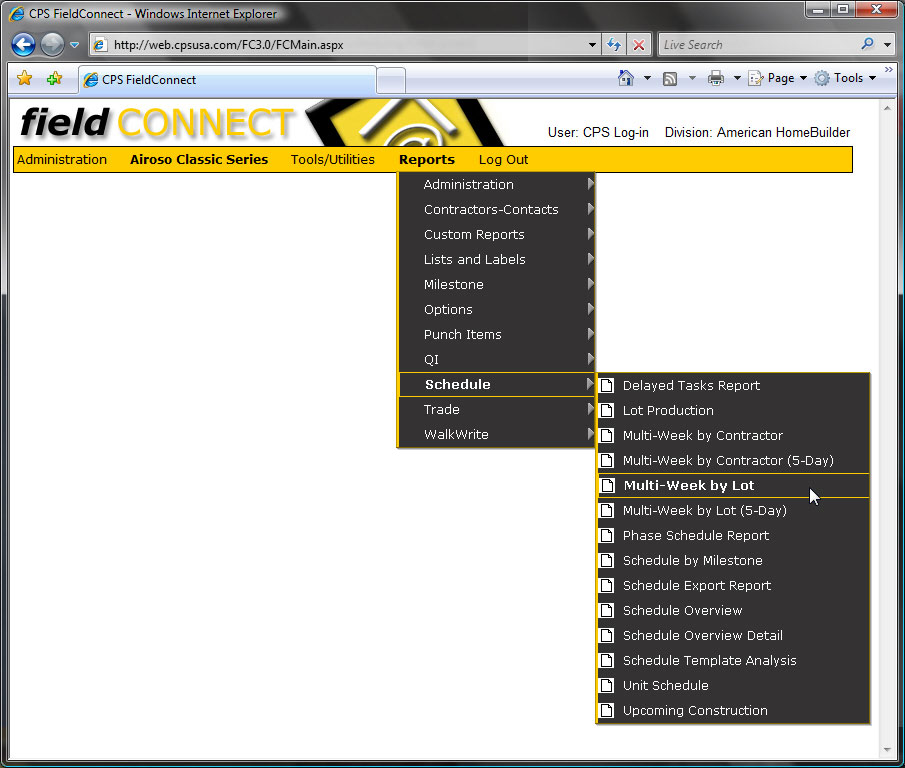
Task: Expand Custom Reports submenu
Action: click(496, 234)
